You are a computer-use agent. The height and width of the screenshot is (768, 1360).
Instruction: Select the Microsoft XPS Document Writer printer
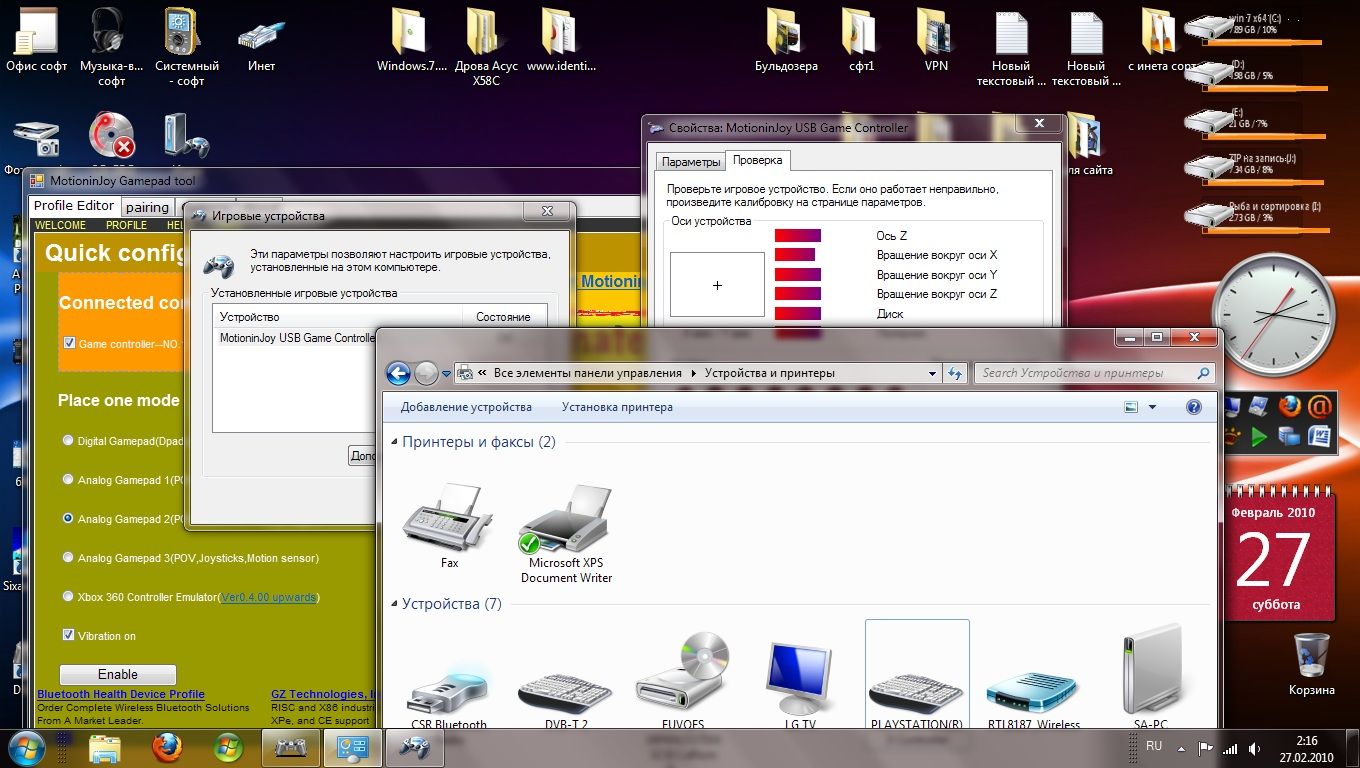566,522
